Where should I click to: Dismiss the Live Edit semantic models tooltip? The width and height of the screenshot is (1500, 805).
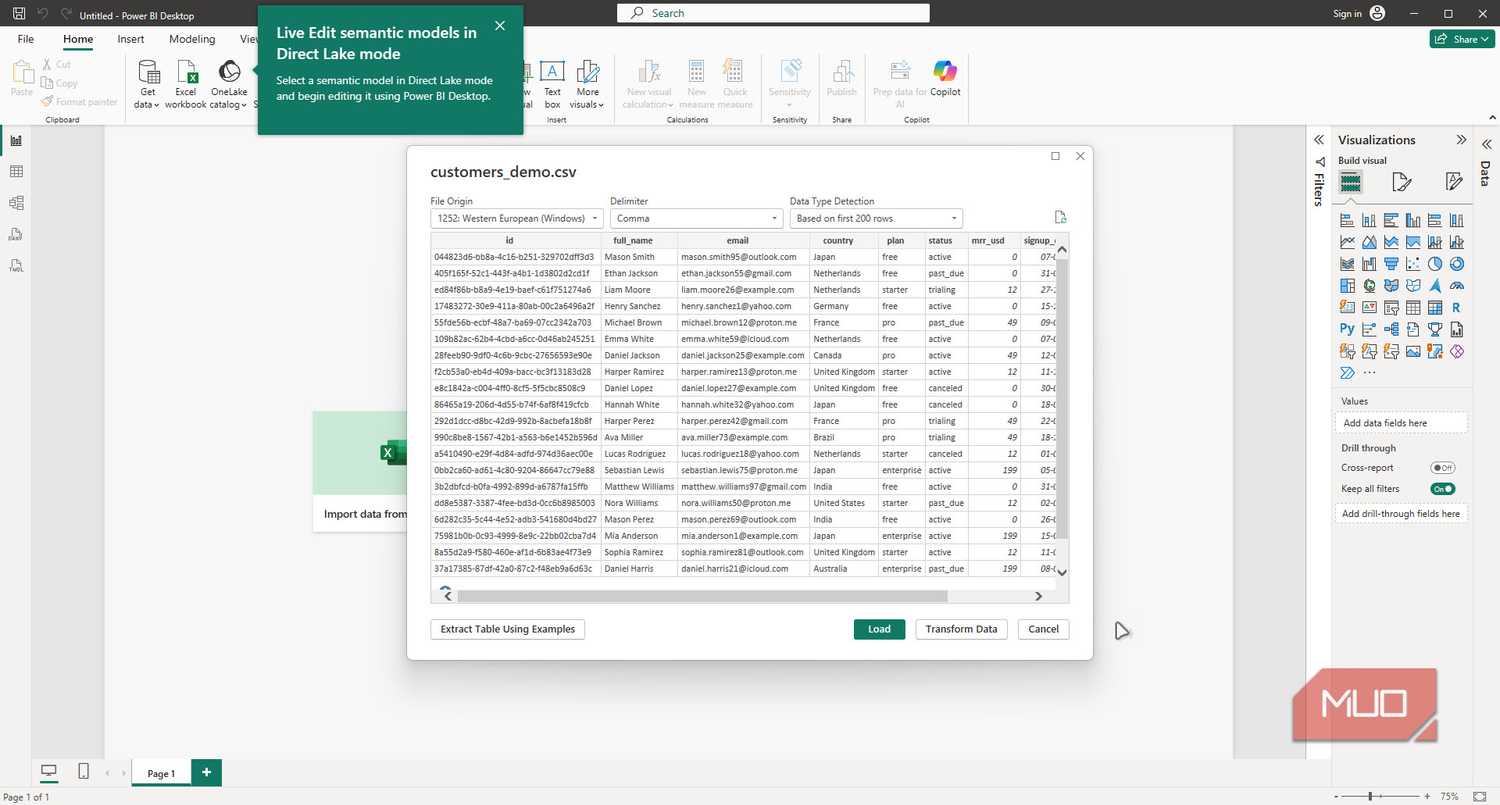pyautogui.click(x=500, y=26)
